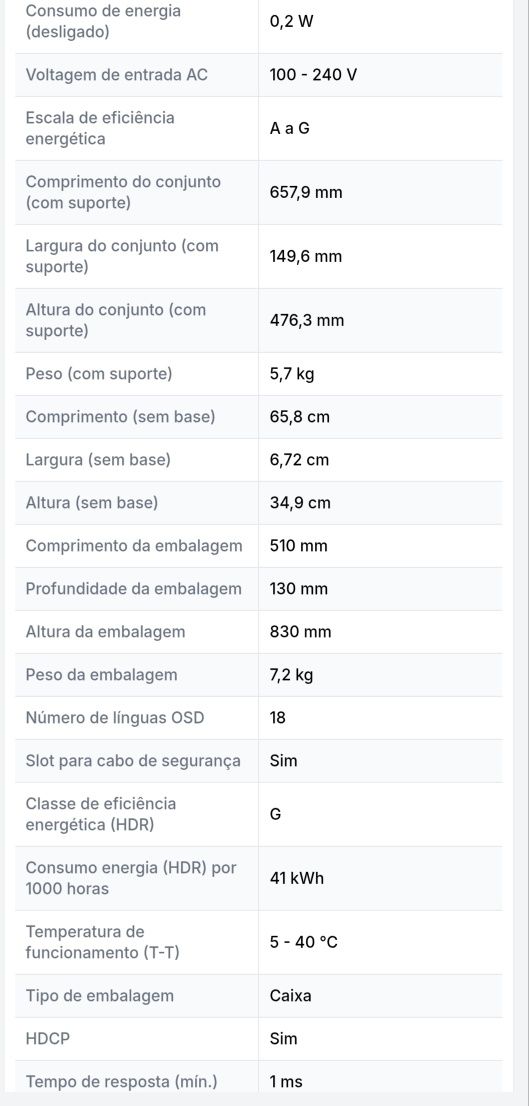Select the 41 kWh consumption value
This screenshot has height=1106, width=529.
297,879
